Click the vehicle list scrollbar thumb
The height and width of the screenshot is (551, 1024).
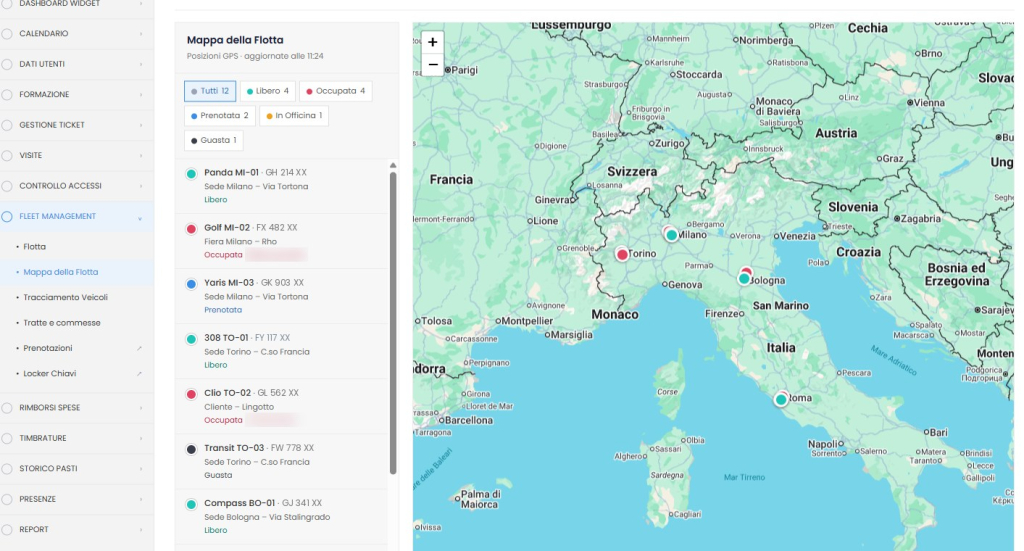click(x=392, y=323)
